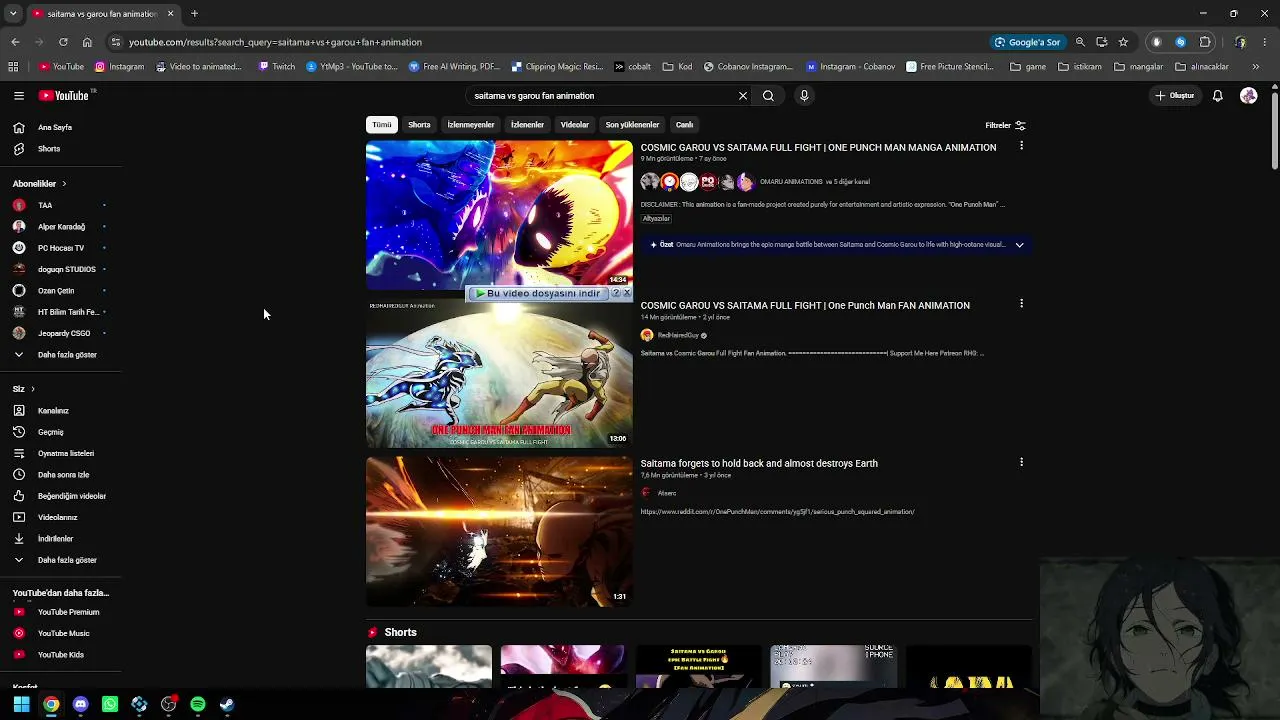Image resolution: width=1280 pixels, height=720 pixels.
Task: Open the Siz section header
Action: [x=24, y=389]
